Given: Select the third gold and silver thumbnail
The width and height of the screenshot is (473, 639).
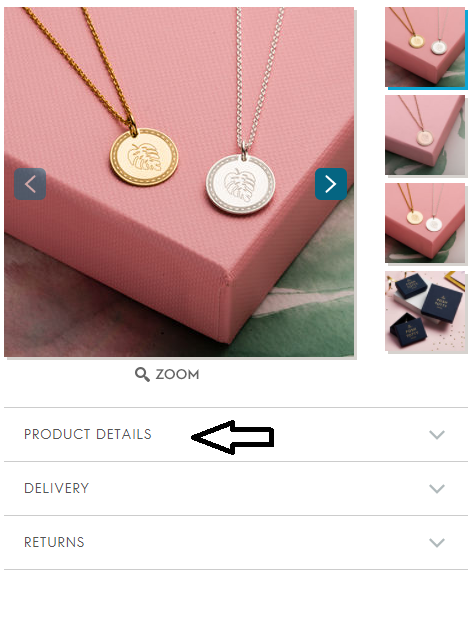Looking at the screenshot, I should 425,223.
